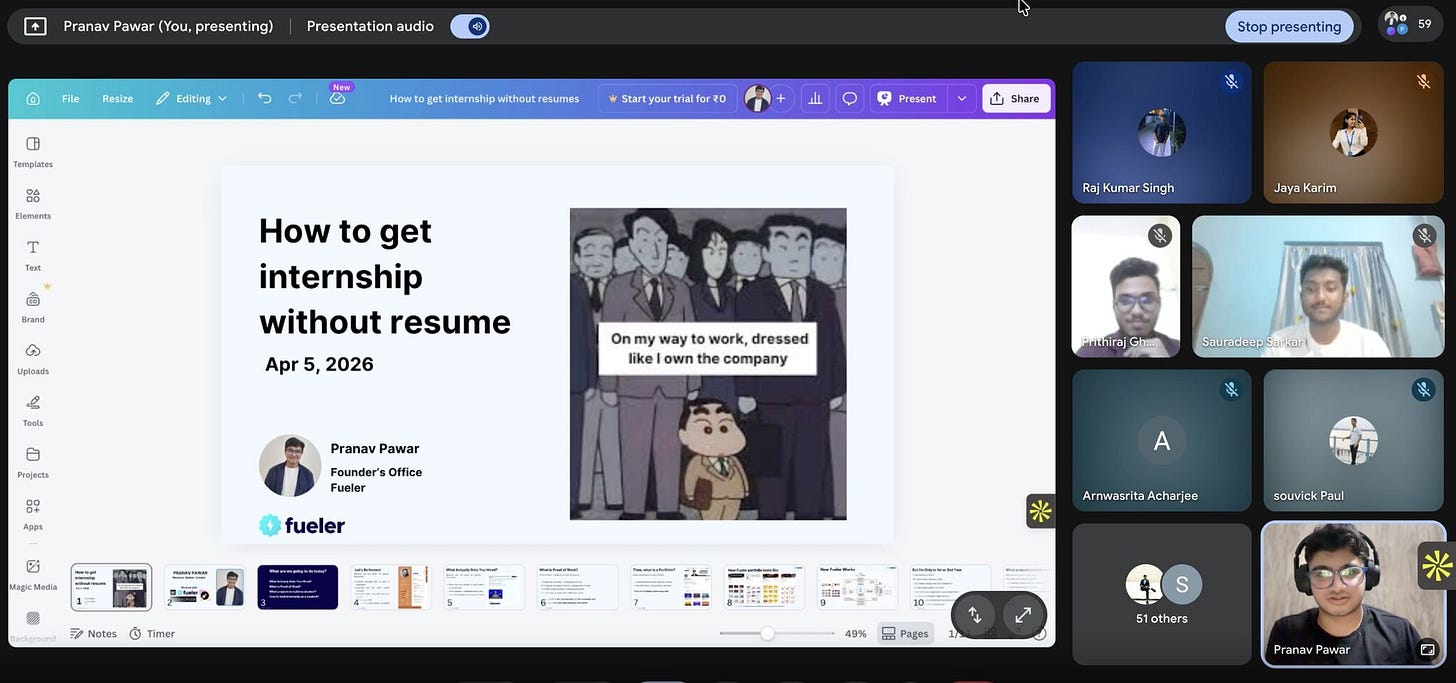1456x683 pixels.
Task: Open Tools sidebar panel
Action: click(x=33, y=410)
